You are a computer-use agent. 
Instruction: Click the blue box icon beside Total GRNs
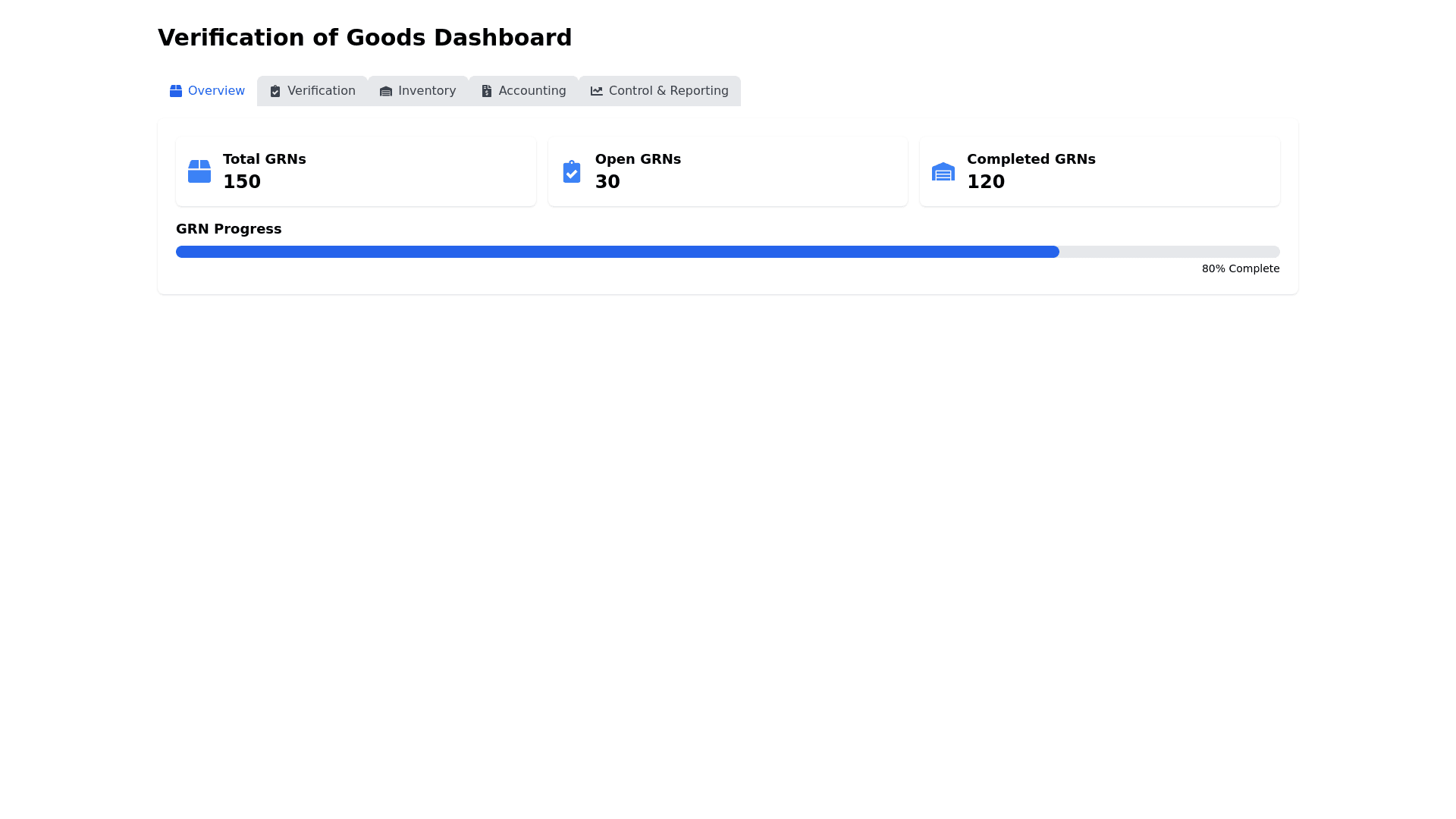[199, 171]
